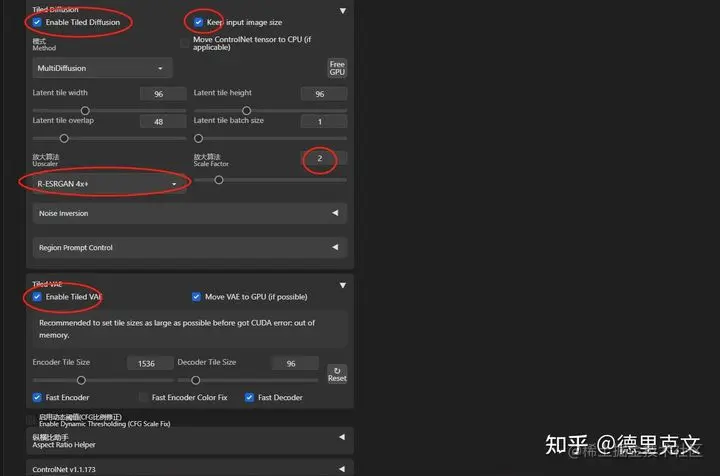
Task: Toggle Enable Tiled Diffusion checkbox
Action: [37, 22]
